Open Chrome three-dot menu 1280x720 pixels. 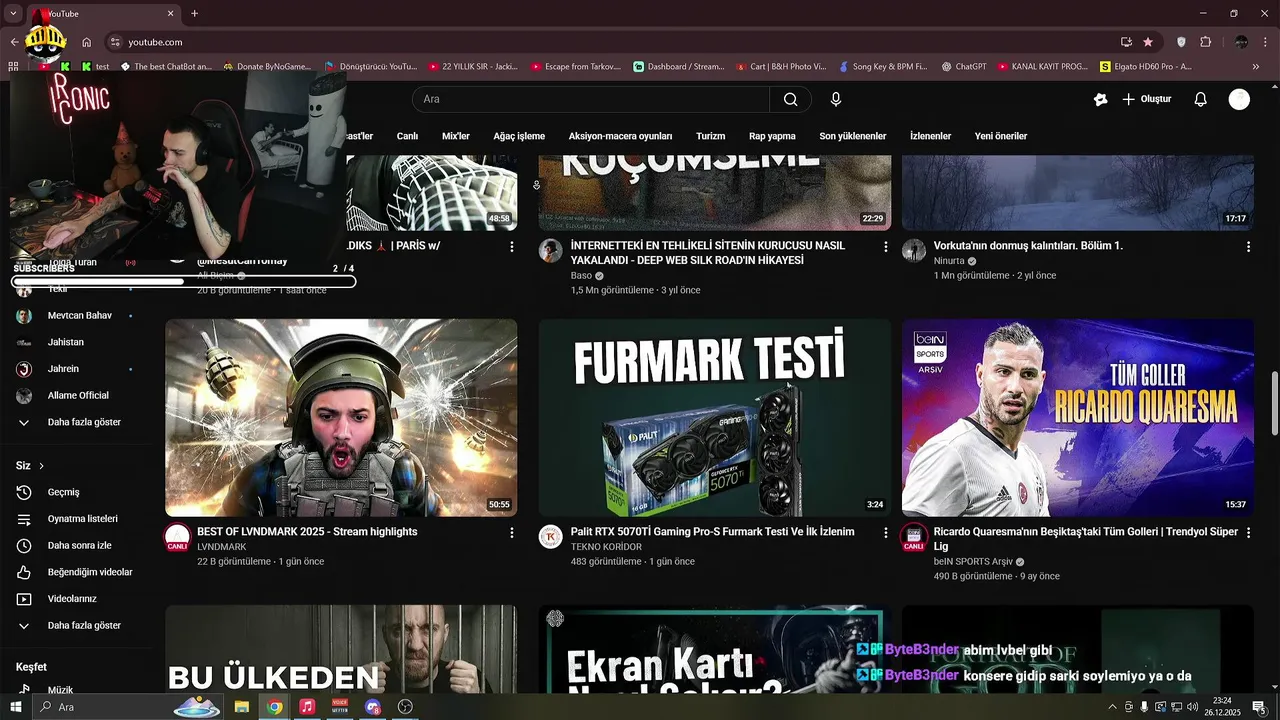tap(1265, 42)
